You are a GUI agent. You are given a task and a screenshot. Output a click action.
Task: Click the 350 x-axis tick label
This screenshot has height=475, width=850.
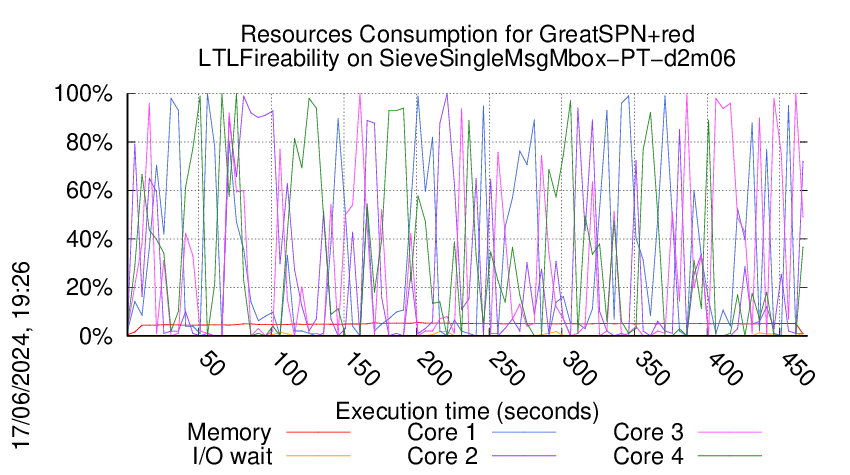[x=652, y=369]
